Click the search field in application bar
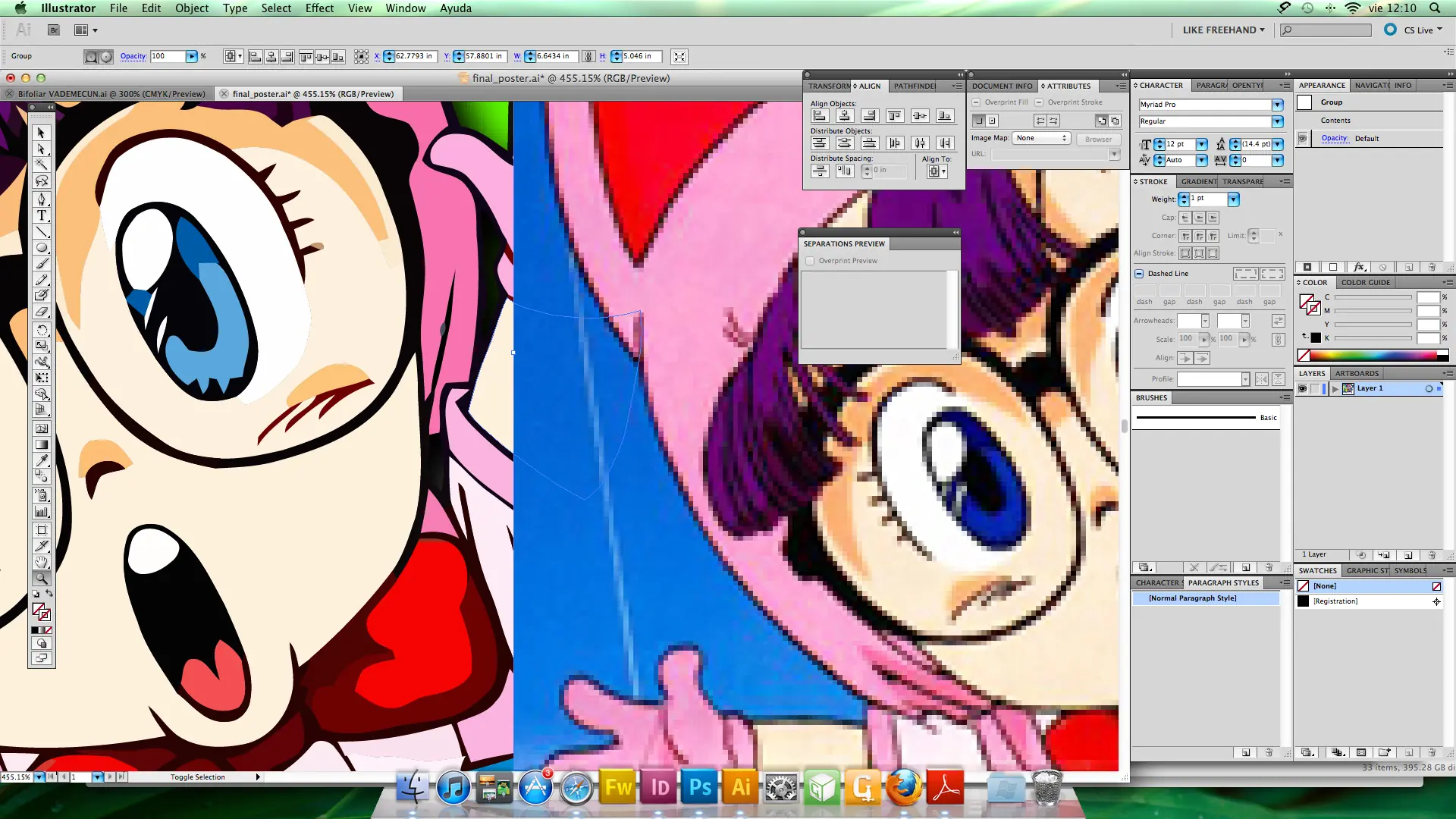Screen dimensions: 1456x819 (x=1326, y=30)
